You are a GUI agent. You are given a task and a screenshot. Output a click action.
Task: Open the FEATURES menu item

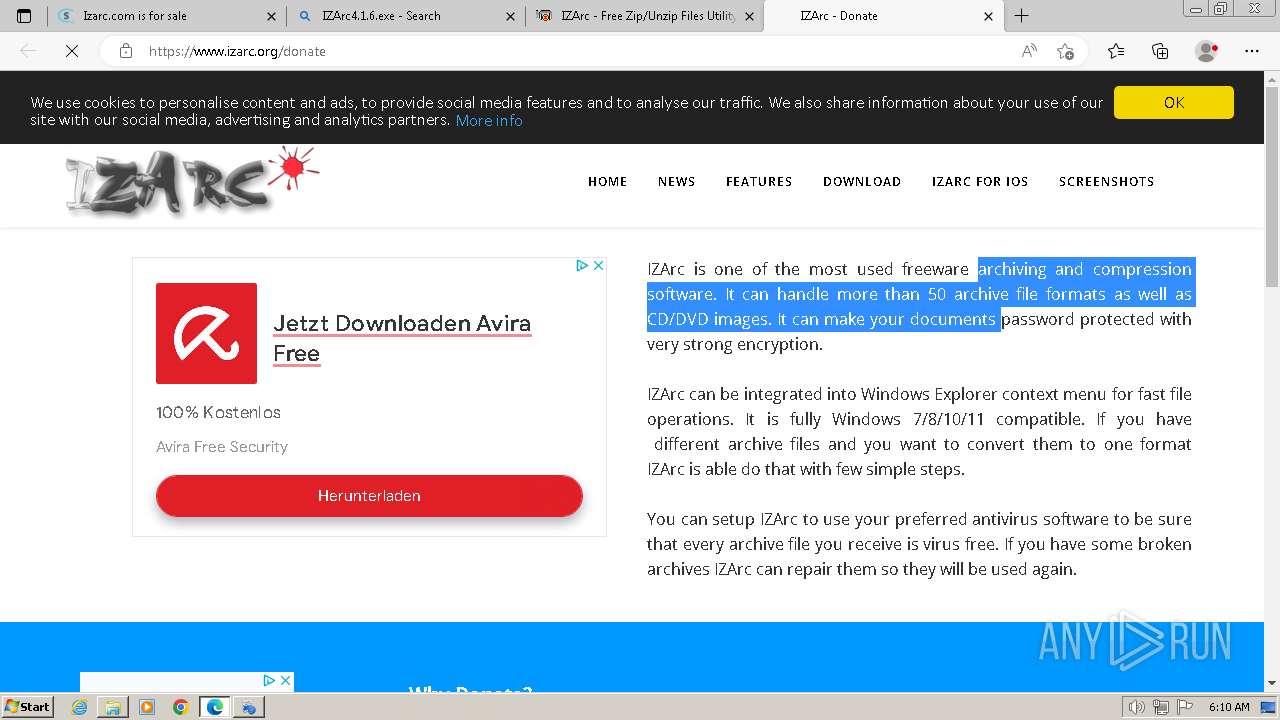[759, 181]
